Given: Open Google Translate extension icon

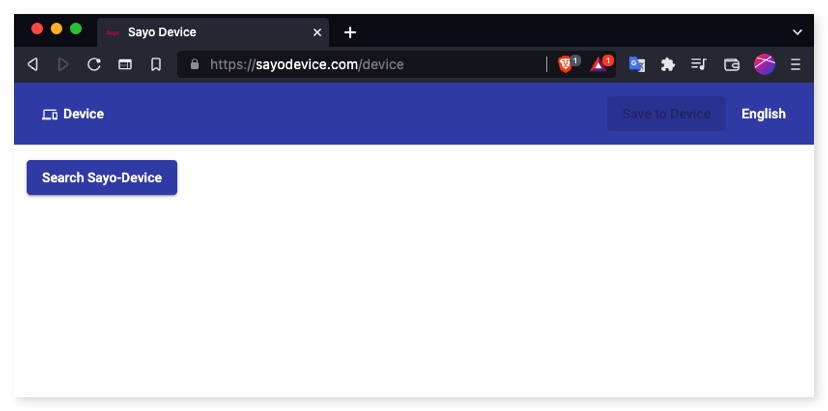Looking at the screenshot, I should [637, 64].
